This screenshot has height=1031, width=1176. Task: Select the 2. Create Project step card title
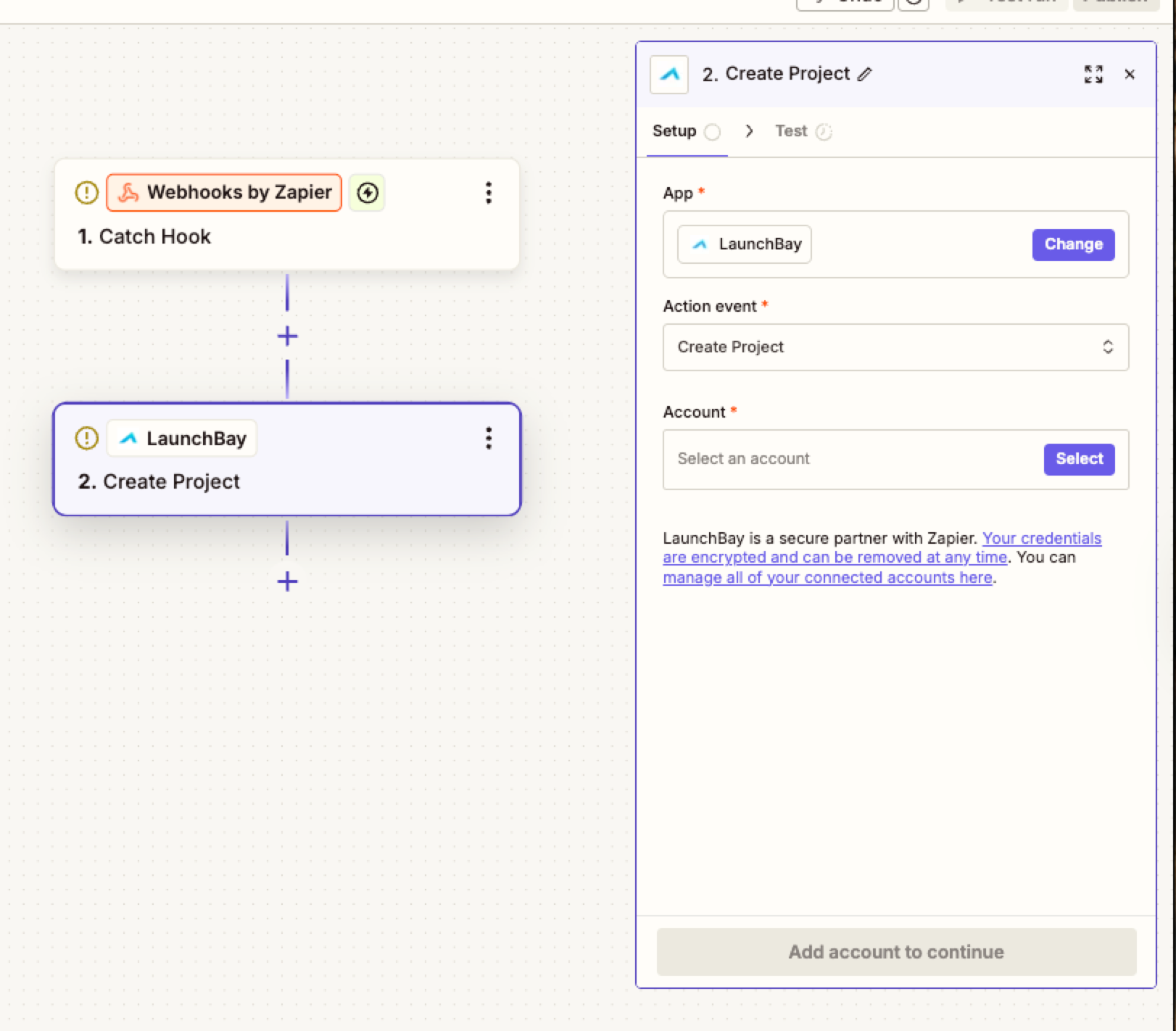[x=159, y=481]
